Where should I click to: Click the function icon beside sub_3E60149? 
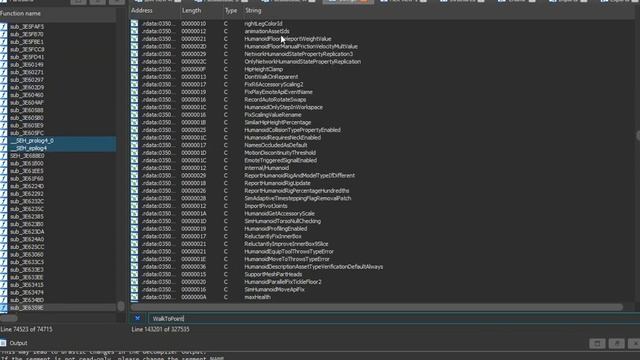coord(4,64)
